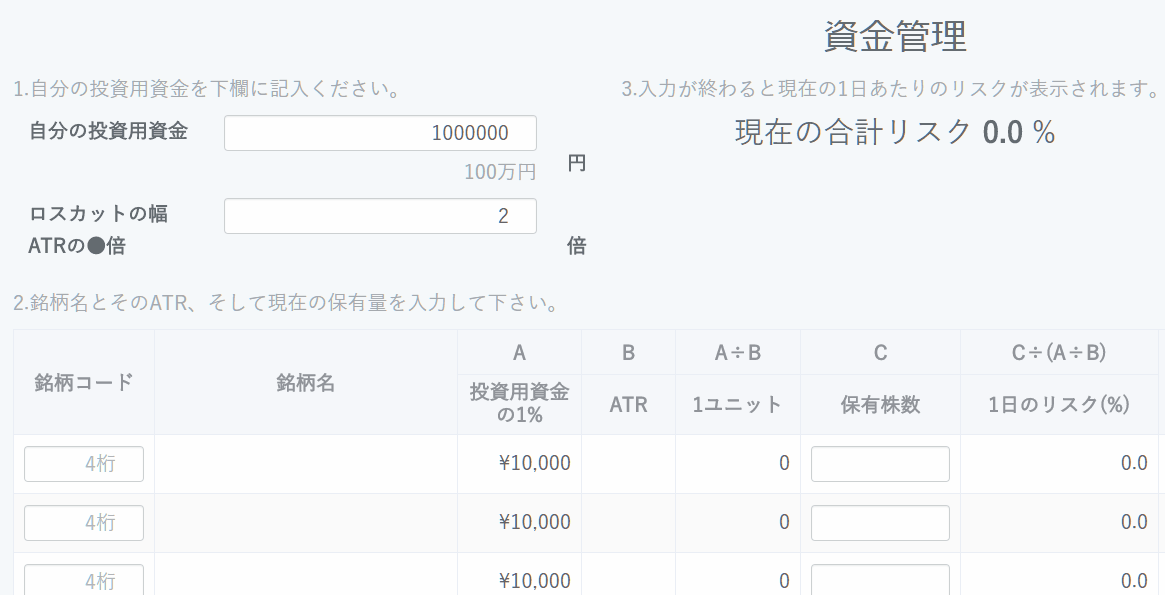Viewport: 1165px width, 595px height.
Task: Click the first row ¥10,000 cell
Action: [x=534, y=464]
